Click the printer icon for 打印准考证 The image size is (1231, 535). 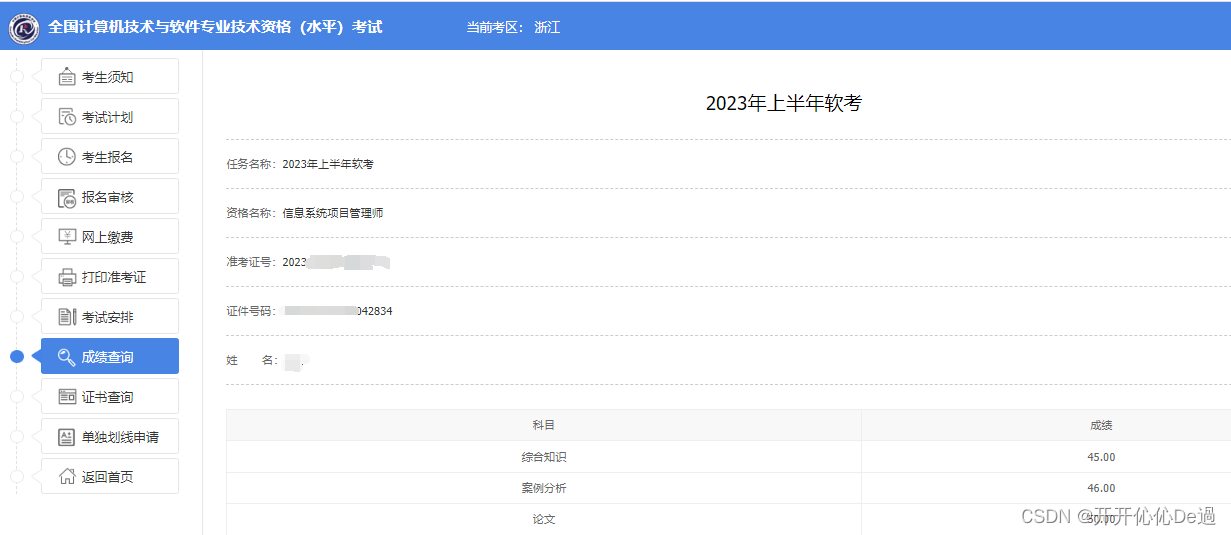point(67,277)
